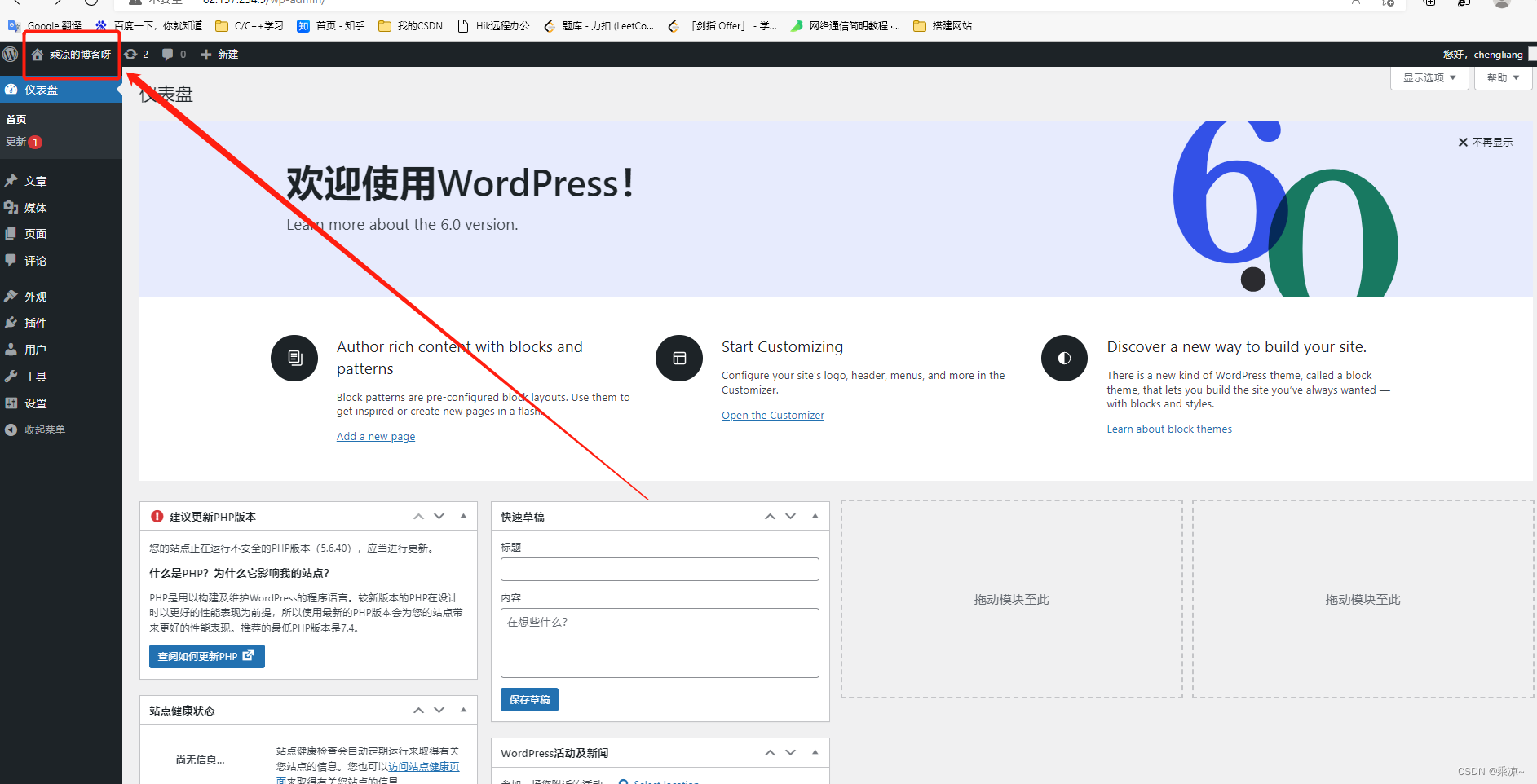Collapse the 站点健康状态 panel

pos(463,711)
